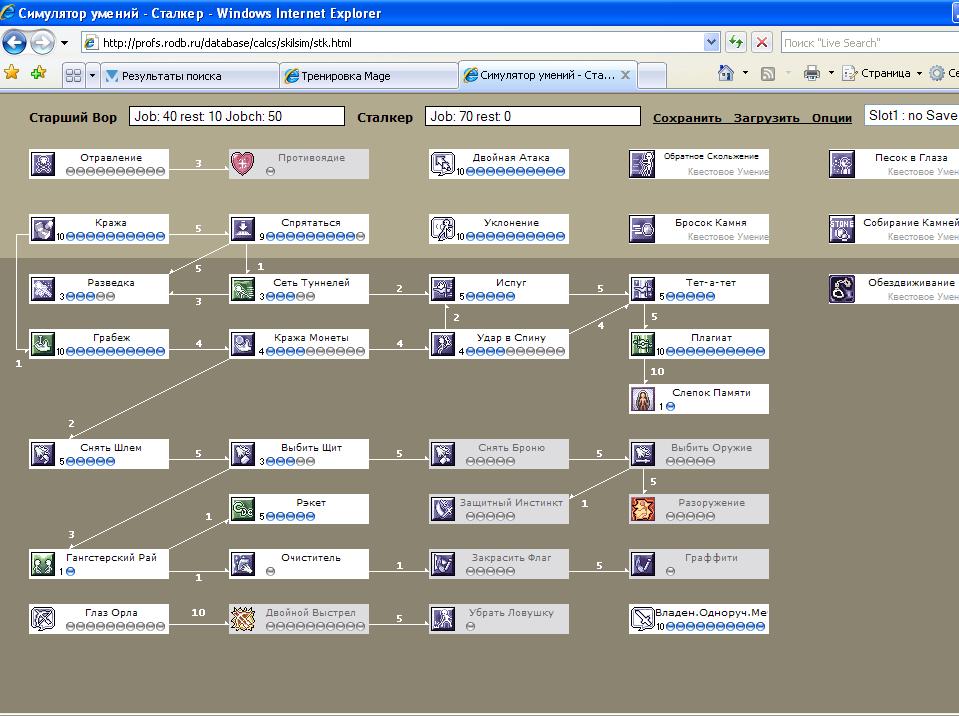The width and height of the screenshot is (959, 716).
Task: Open the Favorites star icon
Action: [x=11, y=73]
